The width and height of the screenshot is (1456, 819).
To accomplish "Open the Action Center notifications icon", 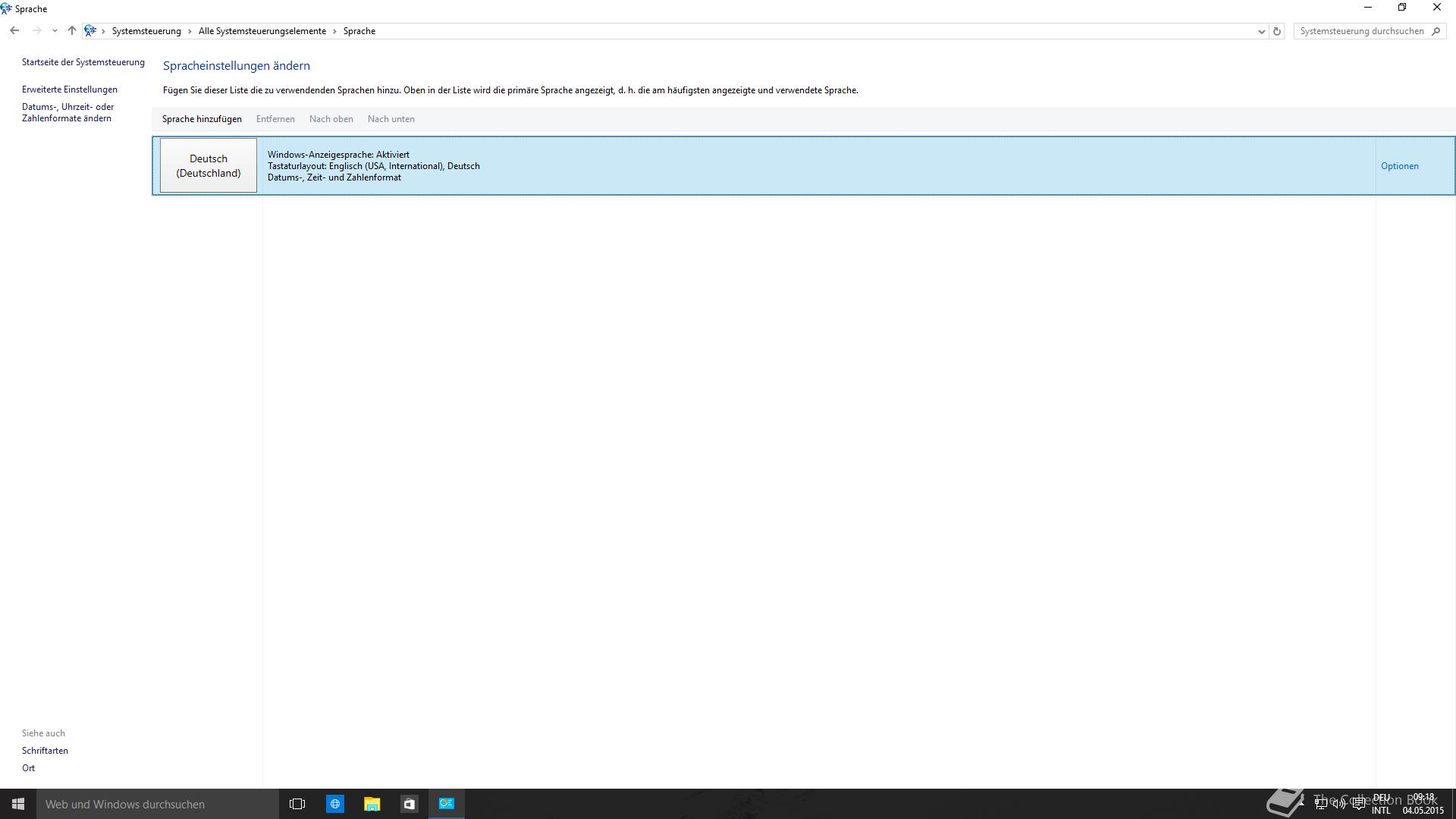I will click(x=1358, y=804).
